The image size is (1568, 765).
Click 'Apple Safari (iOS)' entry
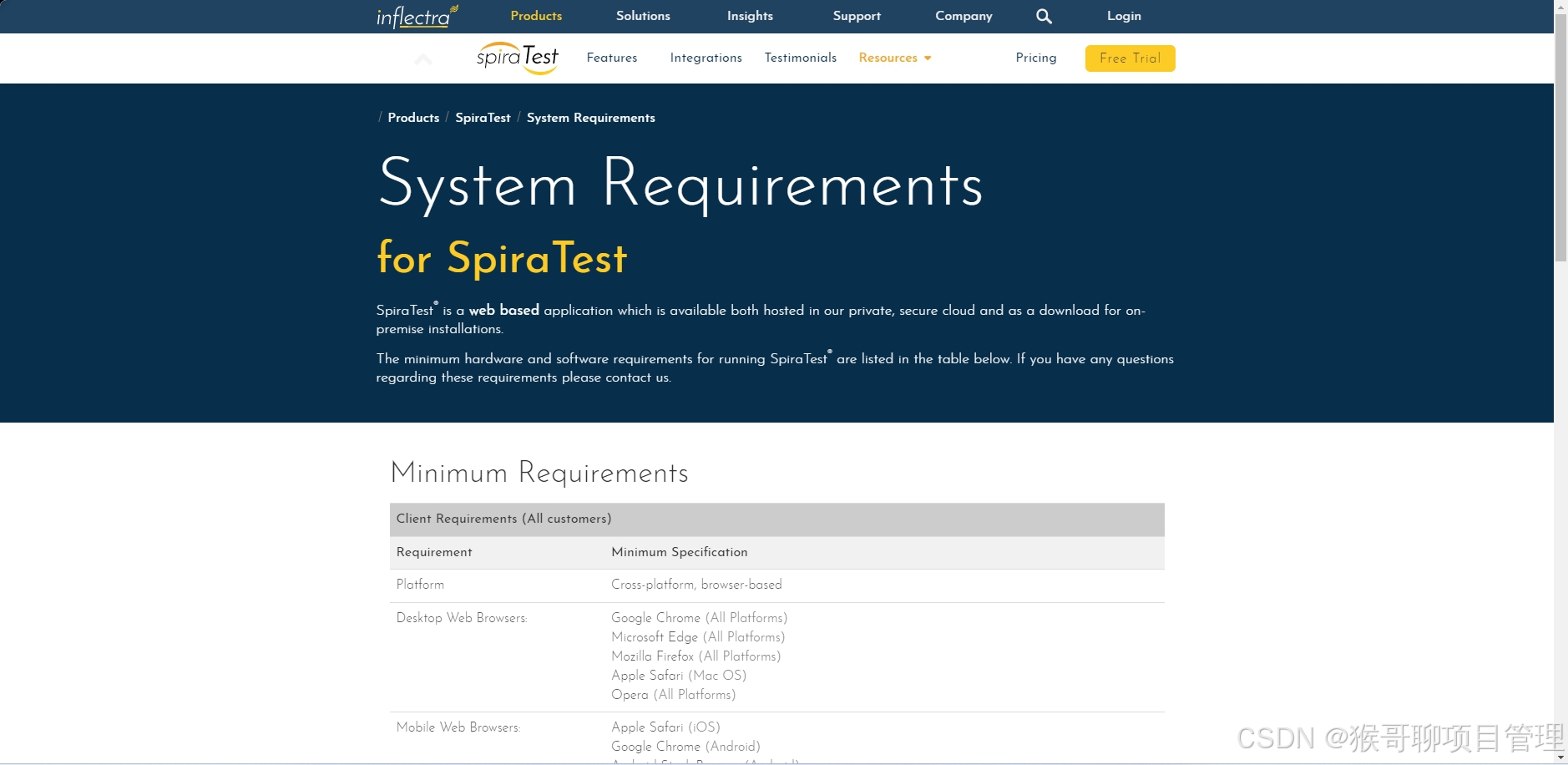tap(665, 727)
